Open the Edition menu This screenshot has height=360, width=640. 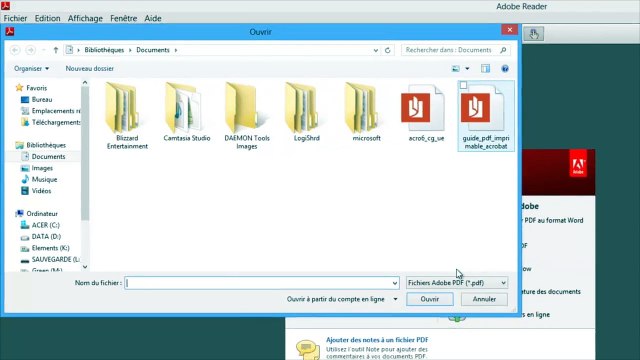tap(47, 18)
